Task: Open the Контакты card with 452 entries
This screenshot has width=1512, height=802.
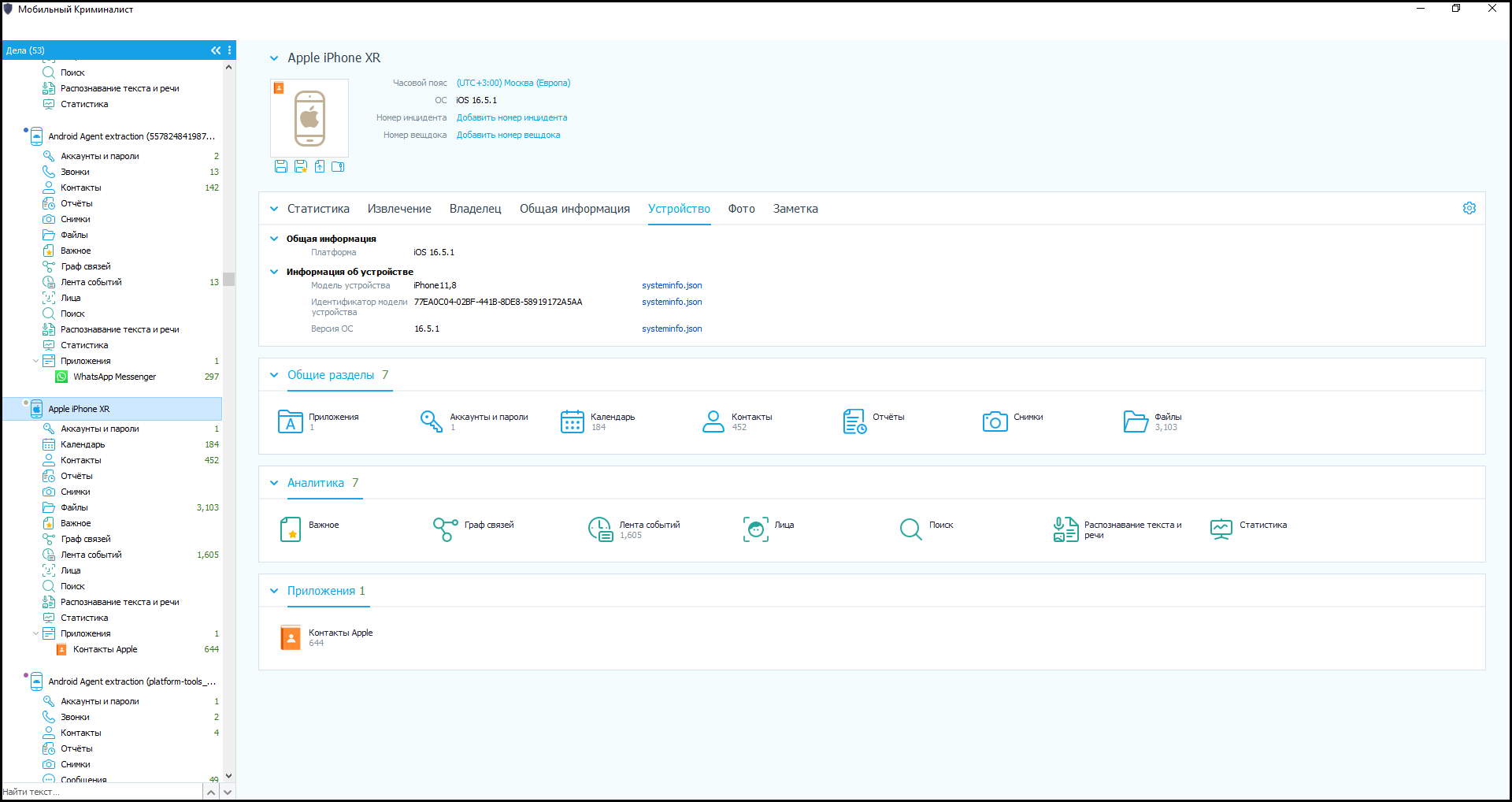Action: click(x=737, y=421)
